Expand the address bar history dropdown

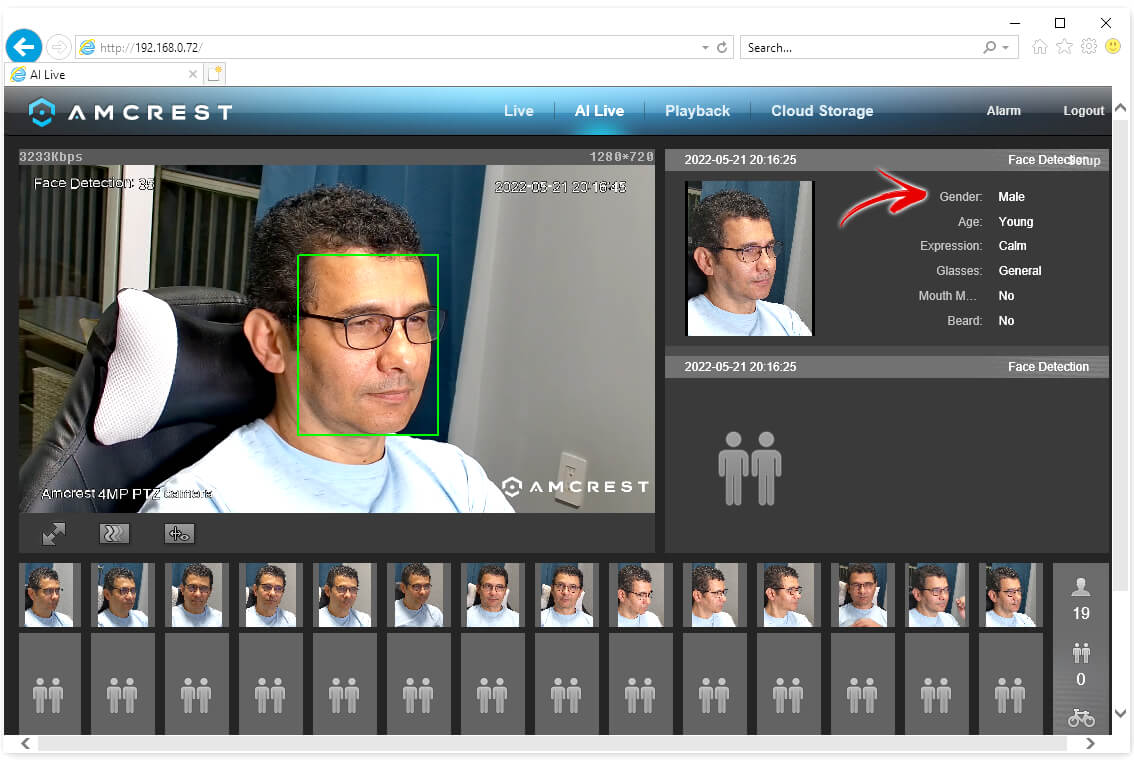click(705, 47)
